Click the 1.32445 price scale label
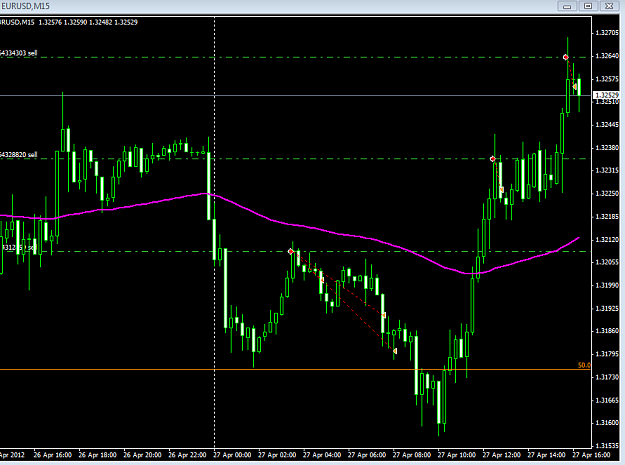The image size is (625, 465). click(x=607, y=125)
